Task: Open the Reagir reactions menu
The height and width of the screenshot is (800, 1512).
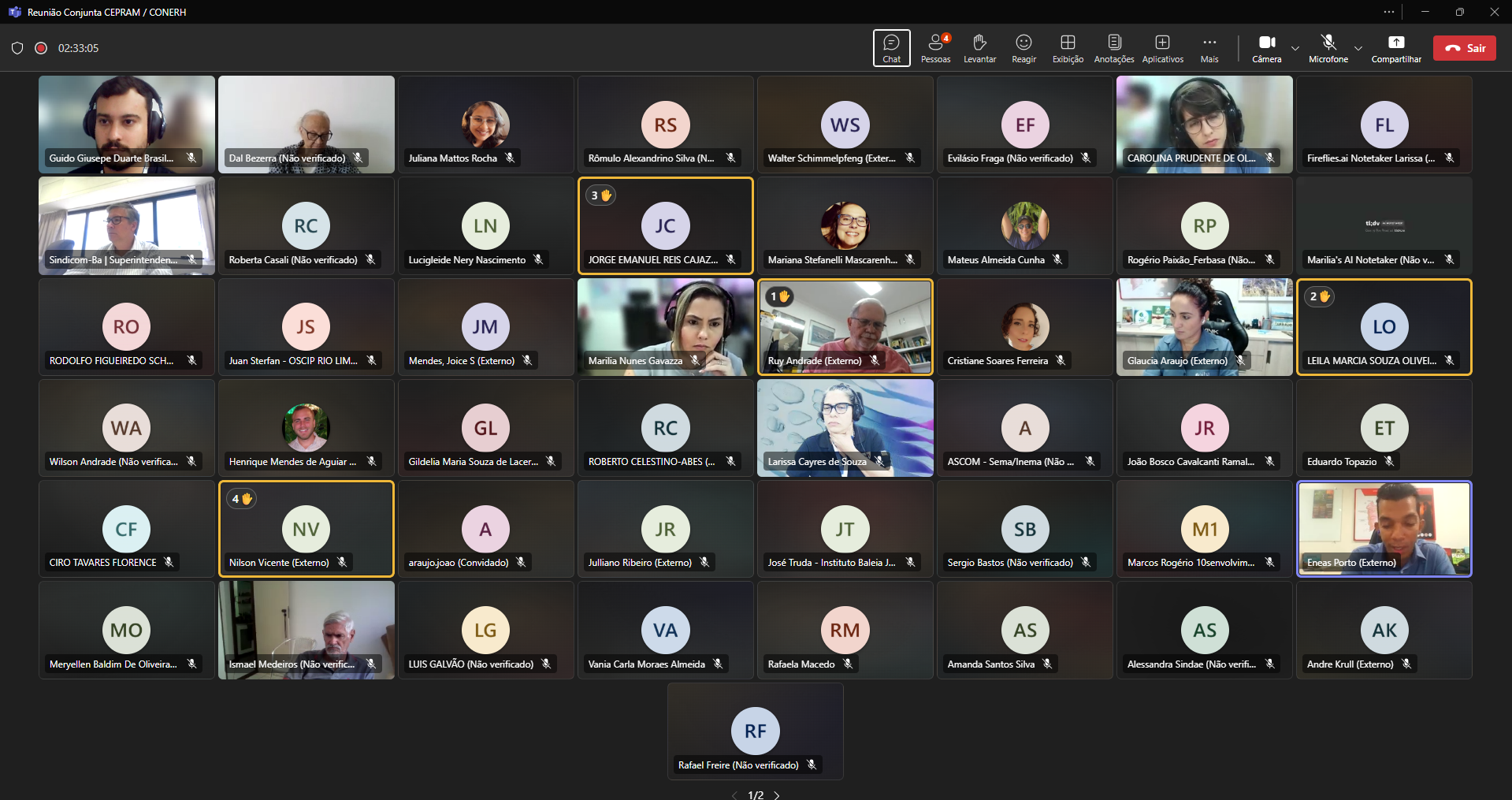Action: tap(1023, 48)
